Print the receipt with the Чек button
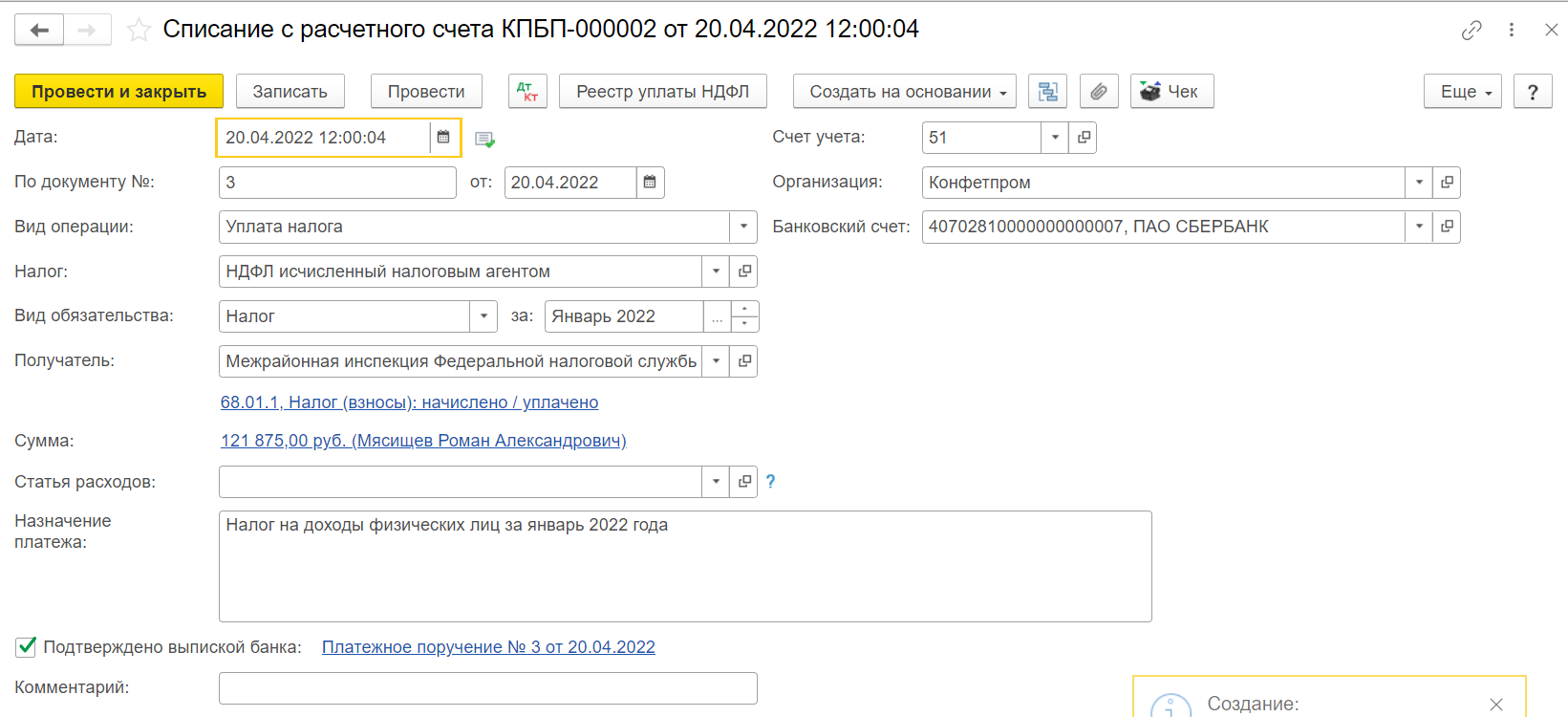 coord(1171,92)
